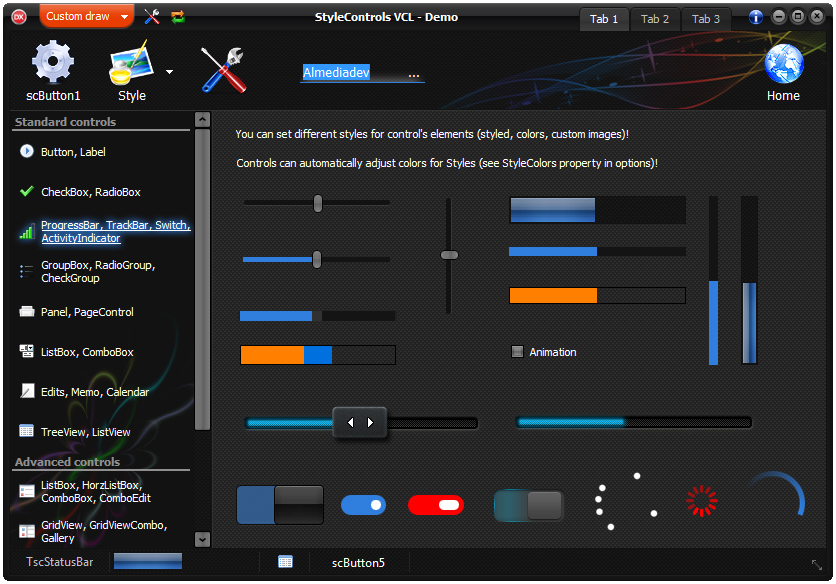Screen dimensions: 836x584
Task: Click the table icon beside TreeView, ListView
Action: pyautogui.click(x=27, y=430)
